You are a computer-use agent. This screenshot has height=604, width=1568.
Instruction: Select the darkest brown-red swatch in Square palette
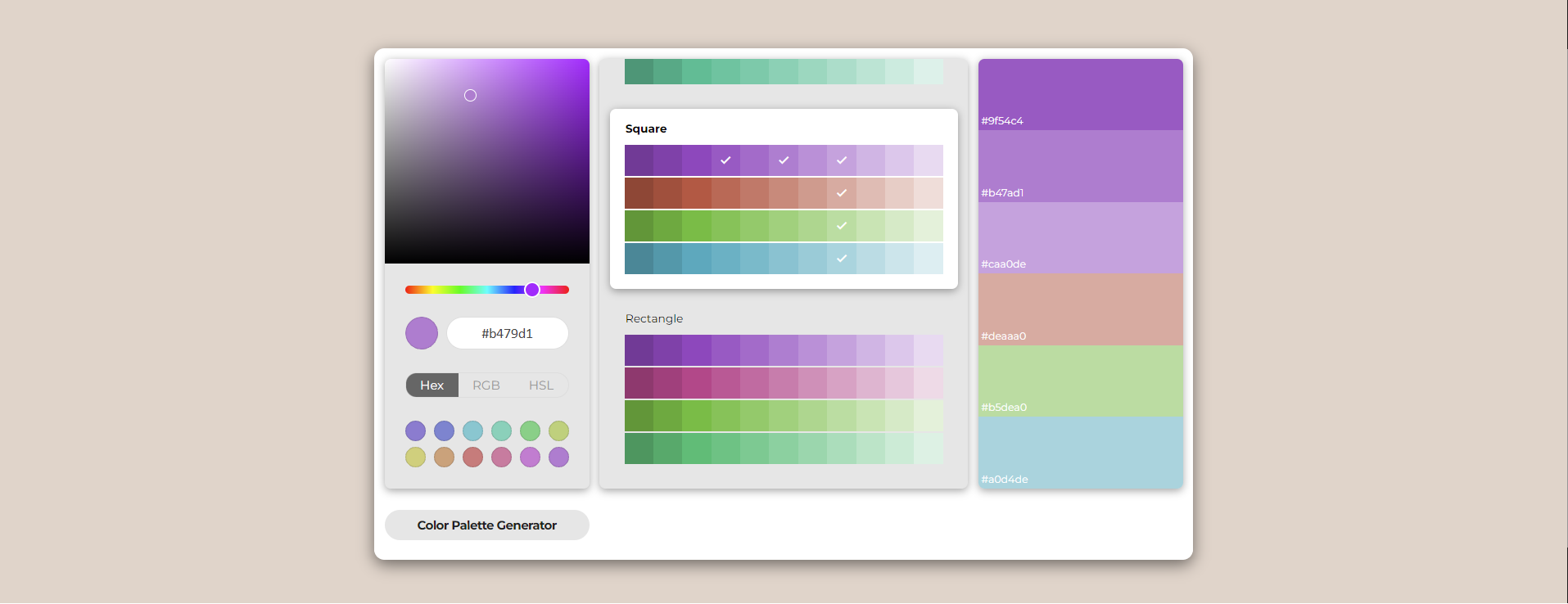(639, 193)
